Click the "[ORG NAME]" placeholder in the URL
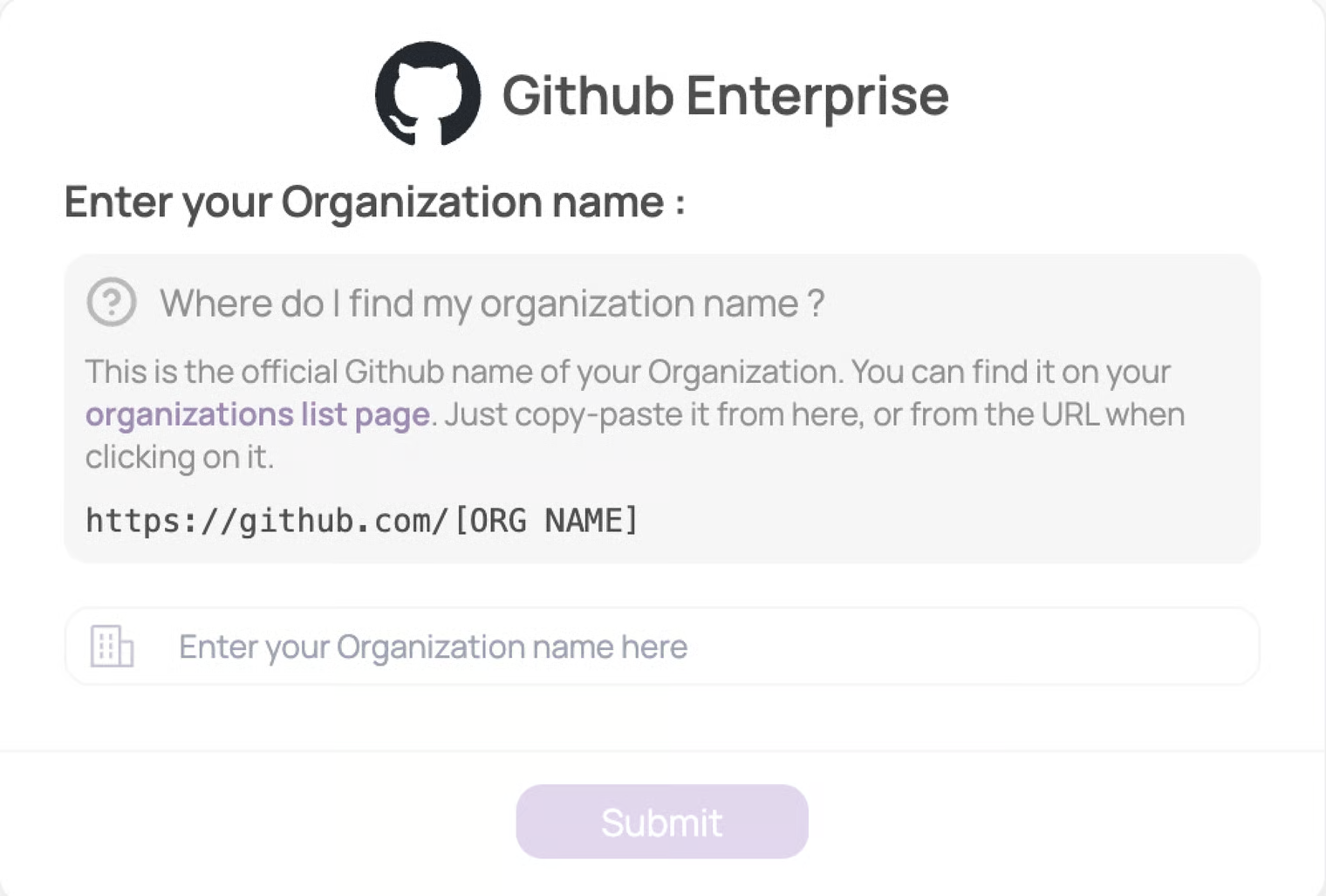Image resolution: width=1326 pixels, height=896 pixels. click(x=547, y=521)
